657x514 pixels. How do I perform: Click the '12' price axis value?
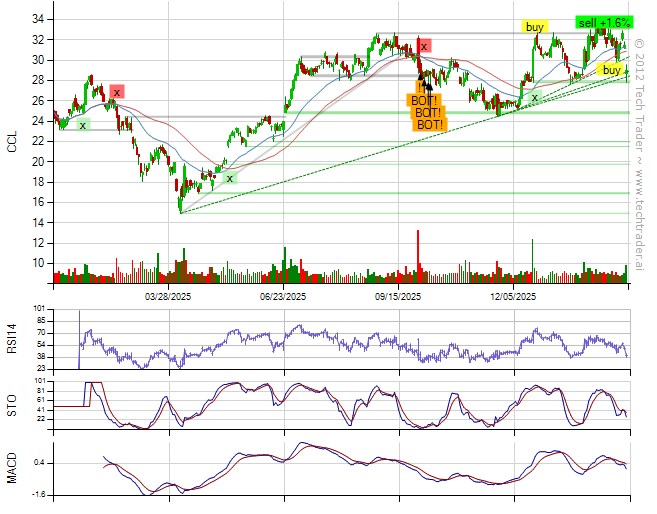(37, 243)
